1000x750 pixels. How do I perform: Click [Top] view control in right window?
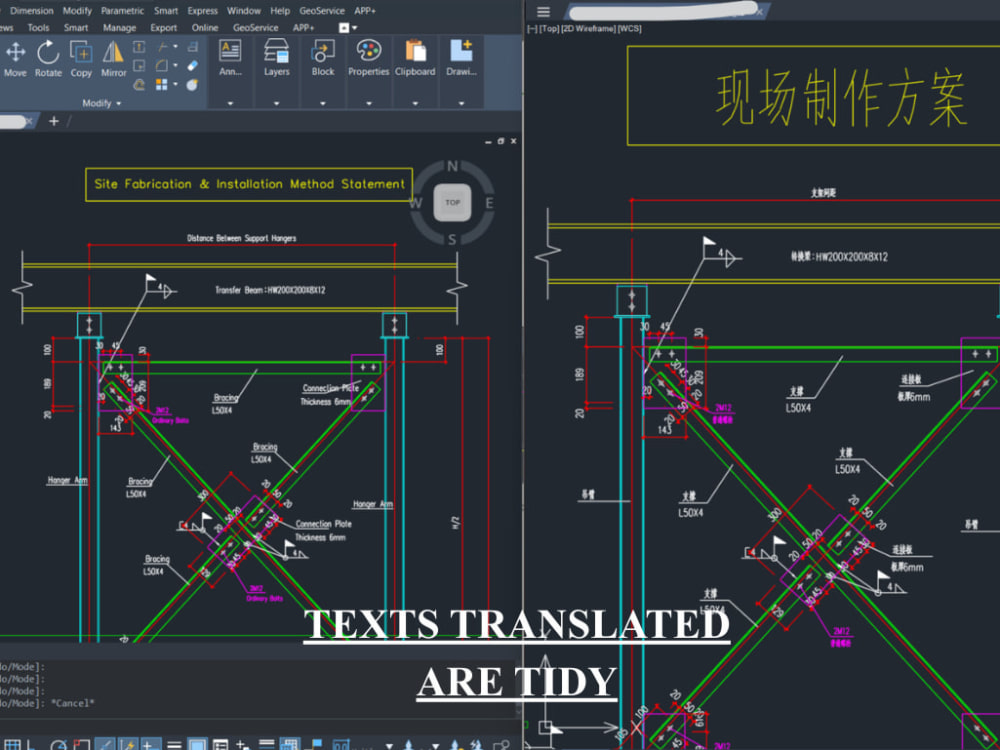click(x=549, y=29)
